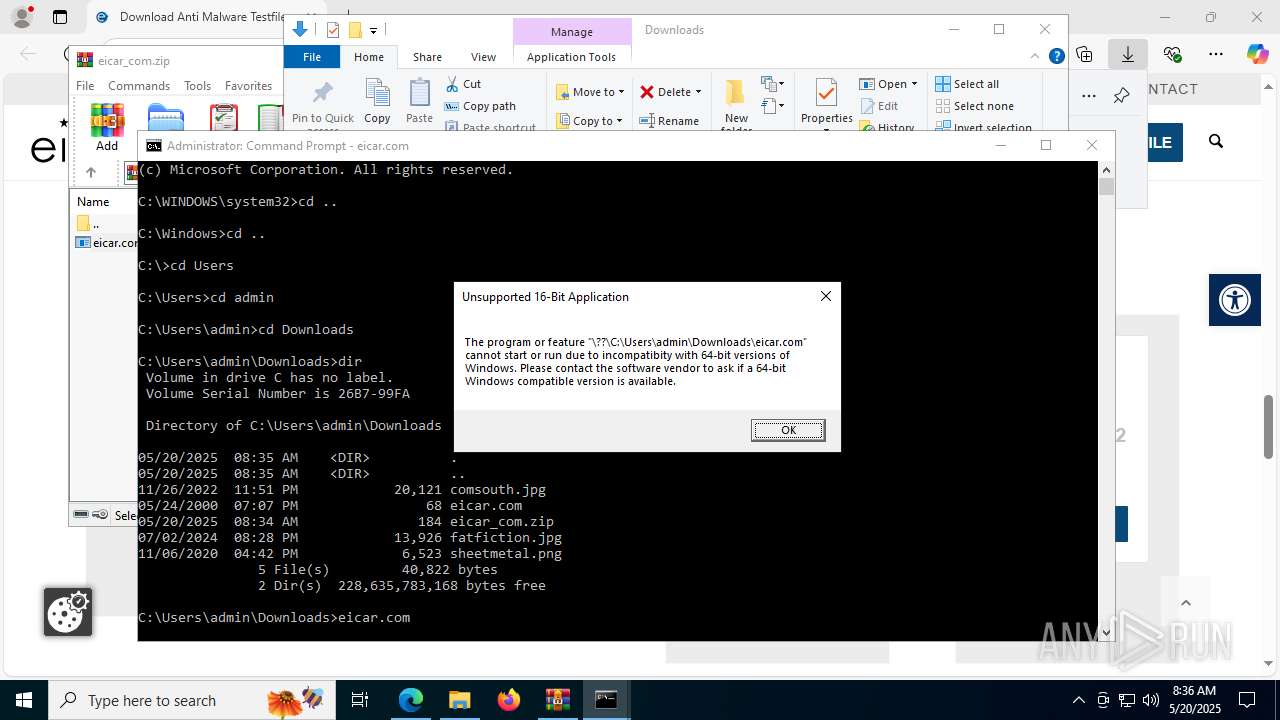Screen dimensions: 1280x720
Task: Click Copy path in Explorer ribbon
Action: coord(480,106)
